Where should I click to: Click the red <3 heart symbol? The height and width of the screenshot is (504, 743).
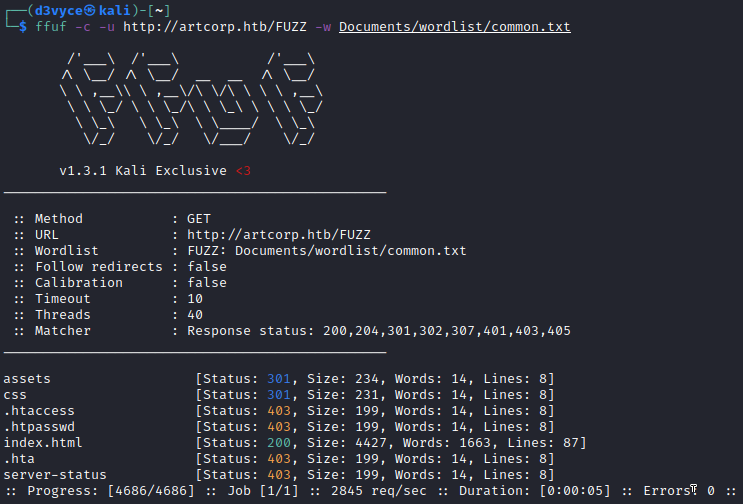(243, 171)
